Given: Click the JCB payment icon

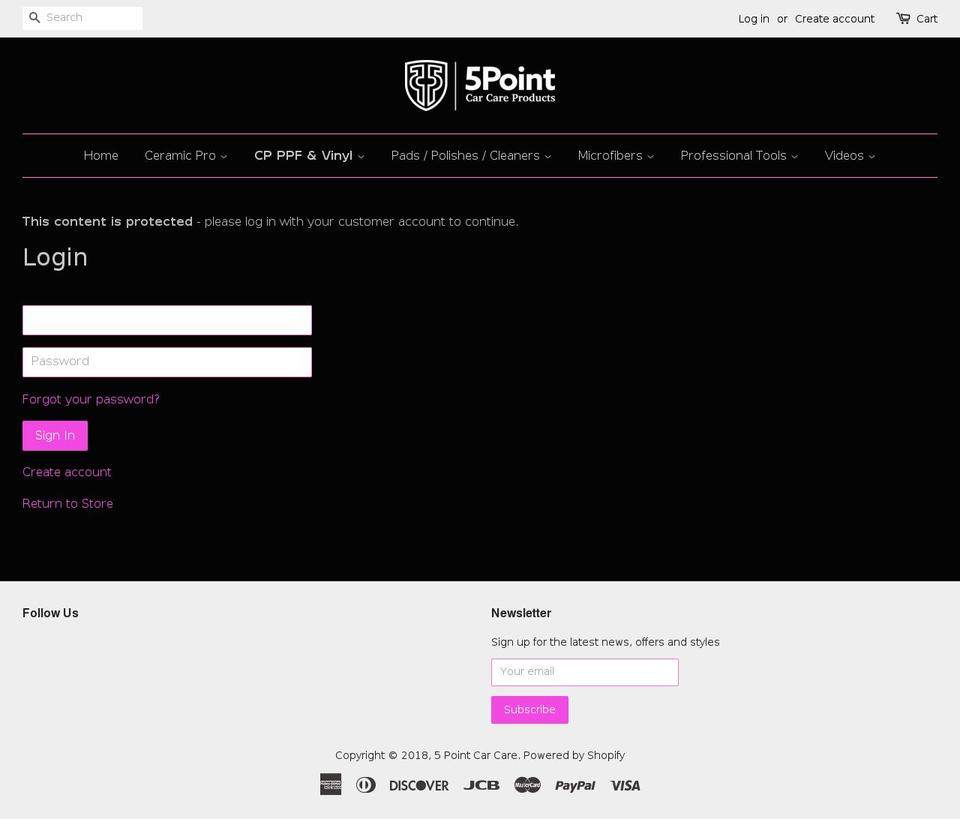Looking at the screenshot, I should click(x=481, y=785).
